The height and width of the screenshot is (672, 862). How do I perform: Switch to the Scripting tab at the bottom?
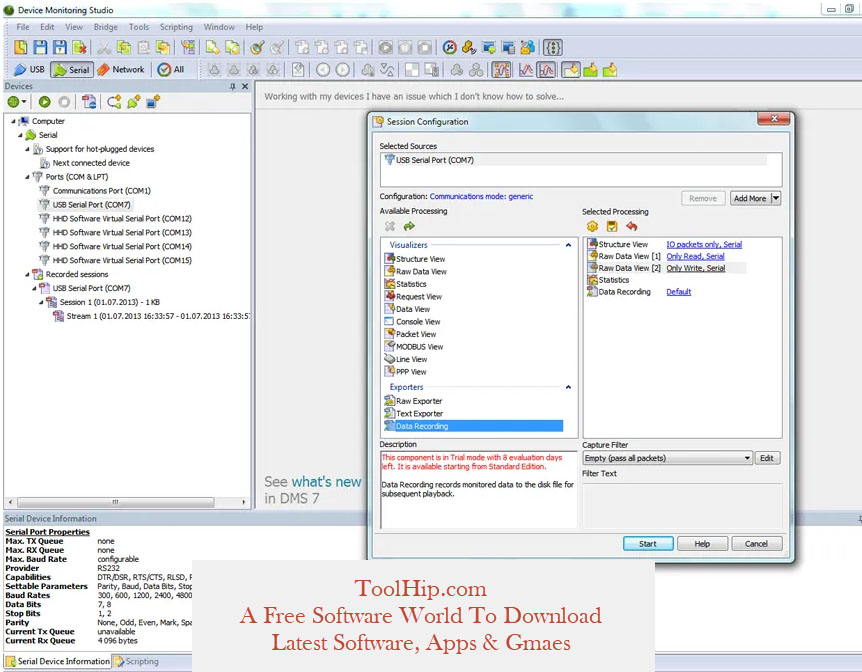coord(137,662)
